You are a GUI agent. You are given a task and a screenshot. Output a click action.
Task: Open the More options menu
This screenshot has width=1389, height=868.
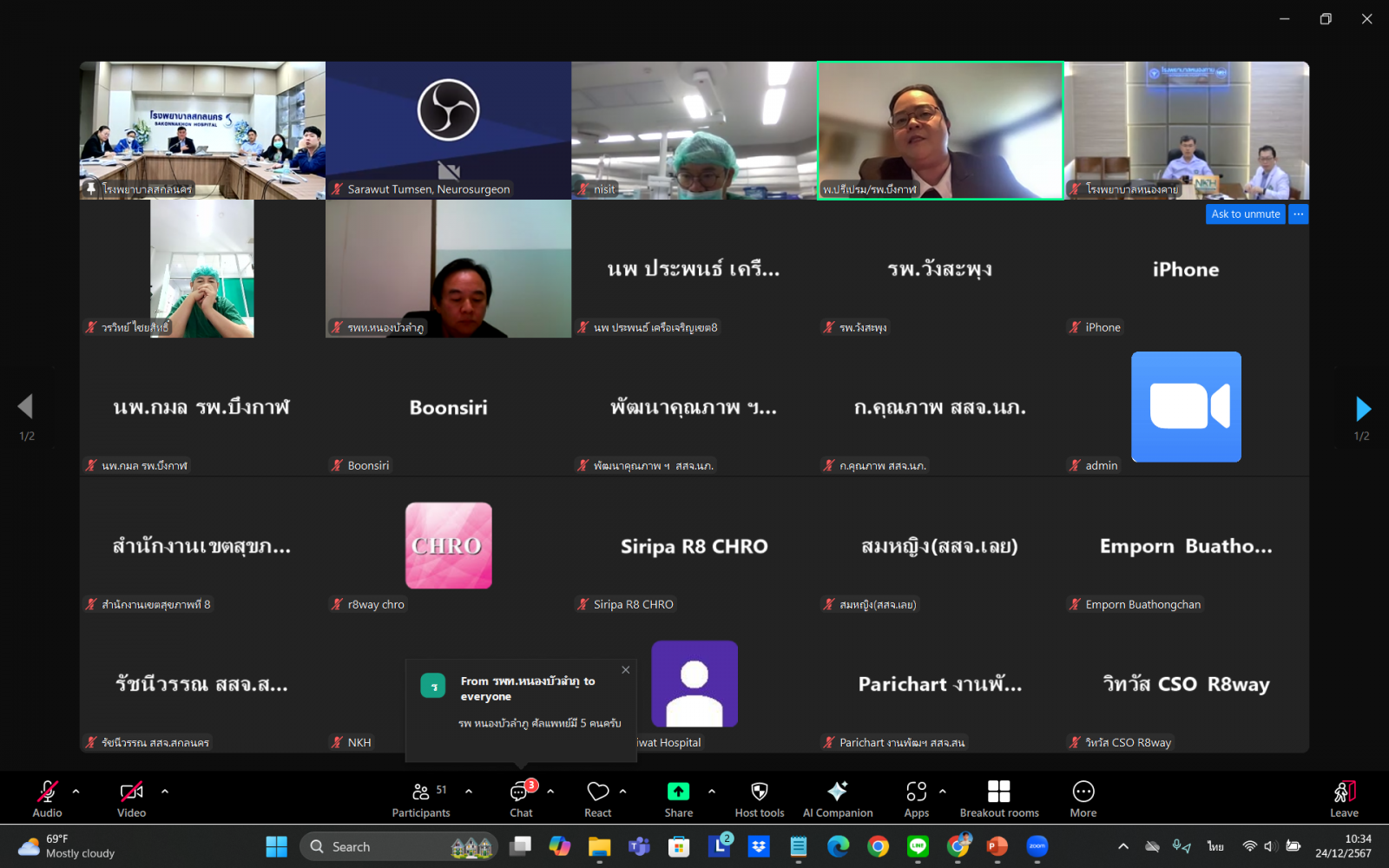coord(1083,799)
